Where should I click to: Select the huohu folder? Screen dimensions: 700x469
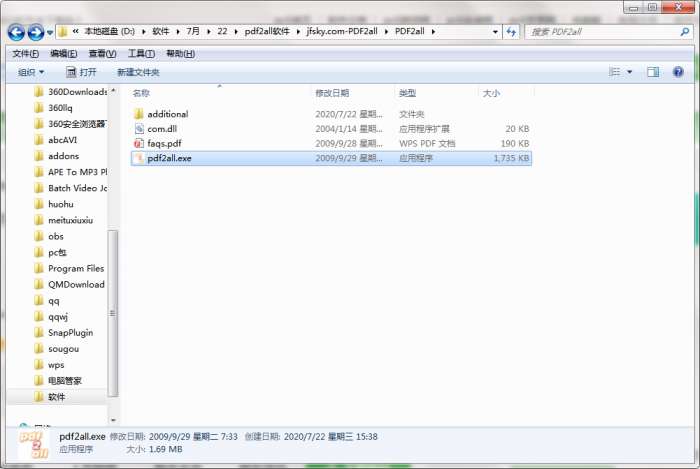[x=54, y=204]
